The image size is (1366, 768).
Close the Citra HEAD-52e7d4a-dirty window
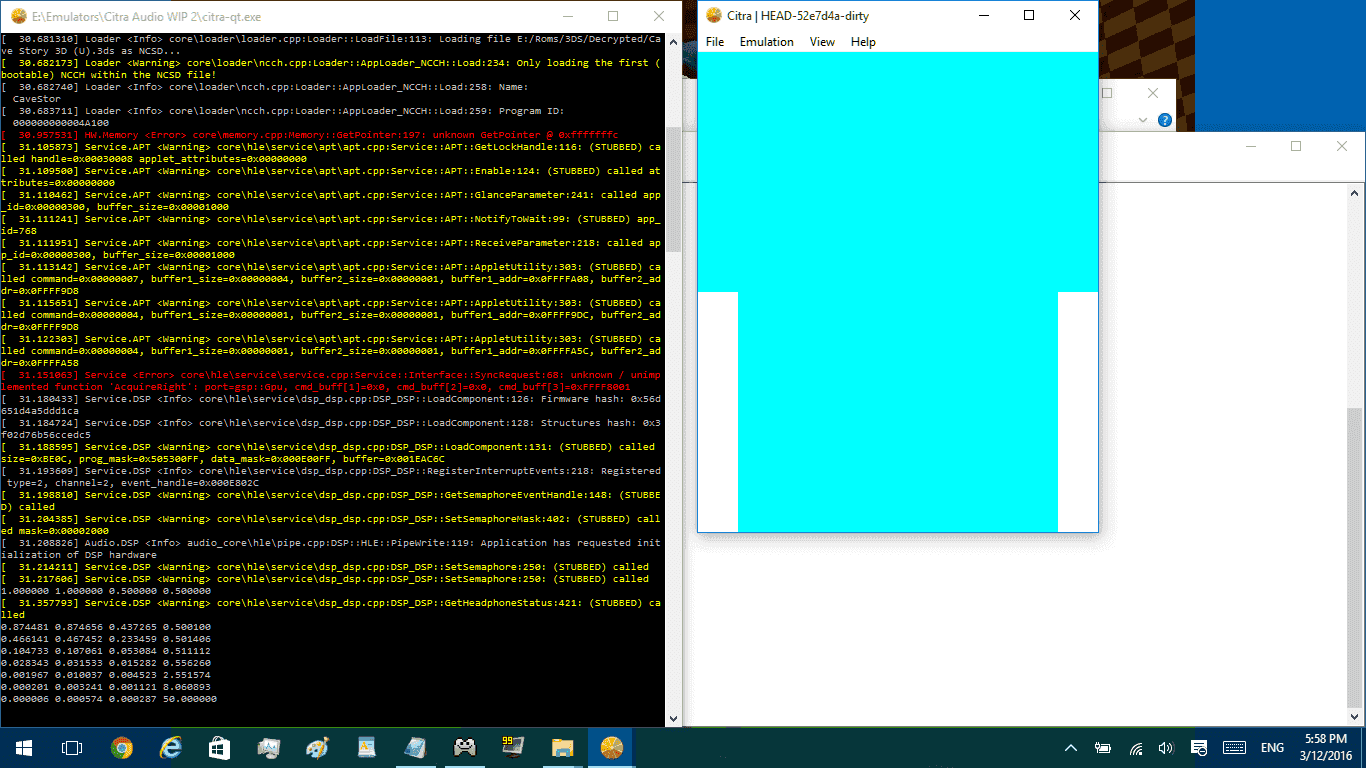pos(1075,15)
